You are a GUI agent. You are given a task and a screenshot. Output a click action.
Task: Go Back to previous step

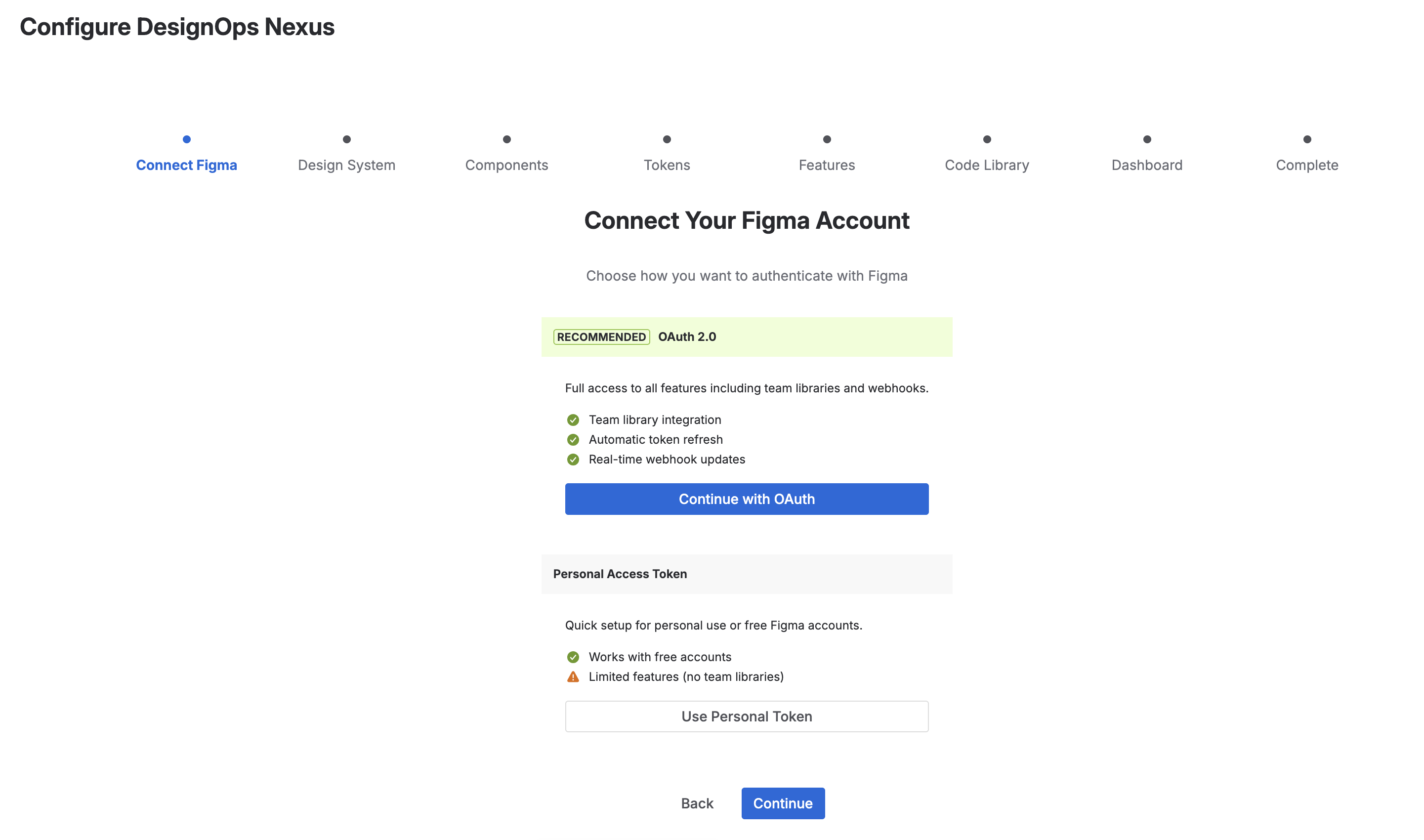coord(697,803)
